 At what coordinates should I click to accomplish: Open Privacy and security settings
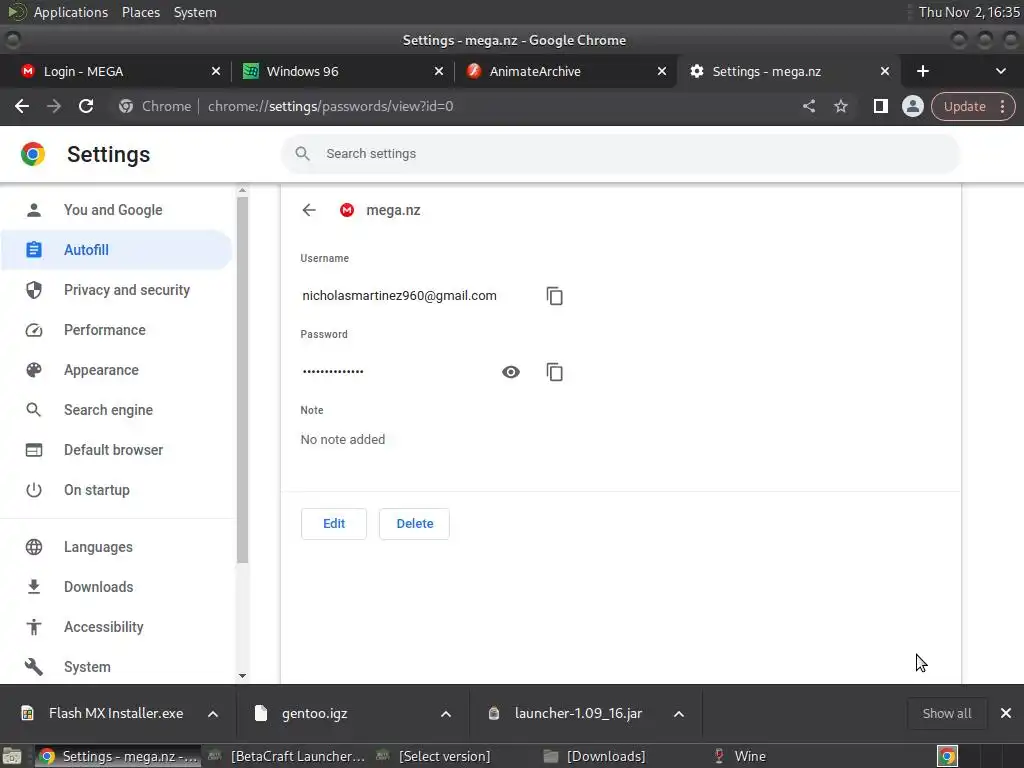[116, 290]
